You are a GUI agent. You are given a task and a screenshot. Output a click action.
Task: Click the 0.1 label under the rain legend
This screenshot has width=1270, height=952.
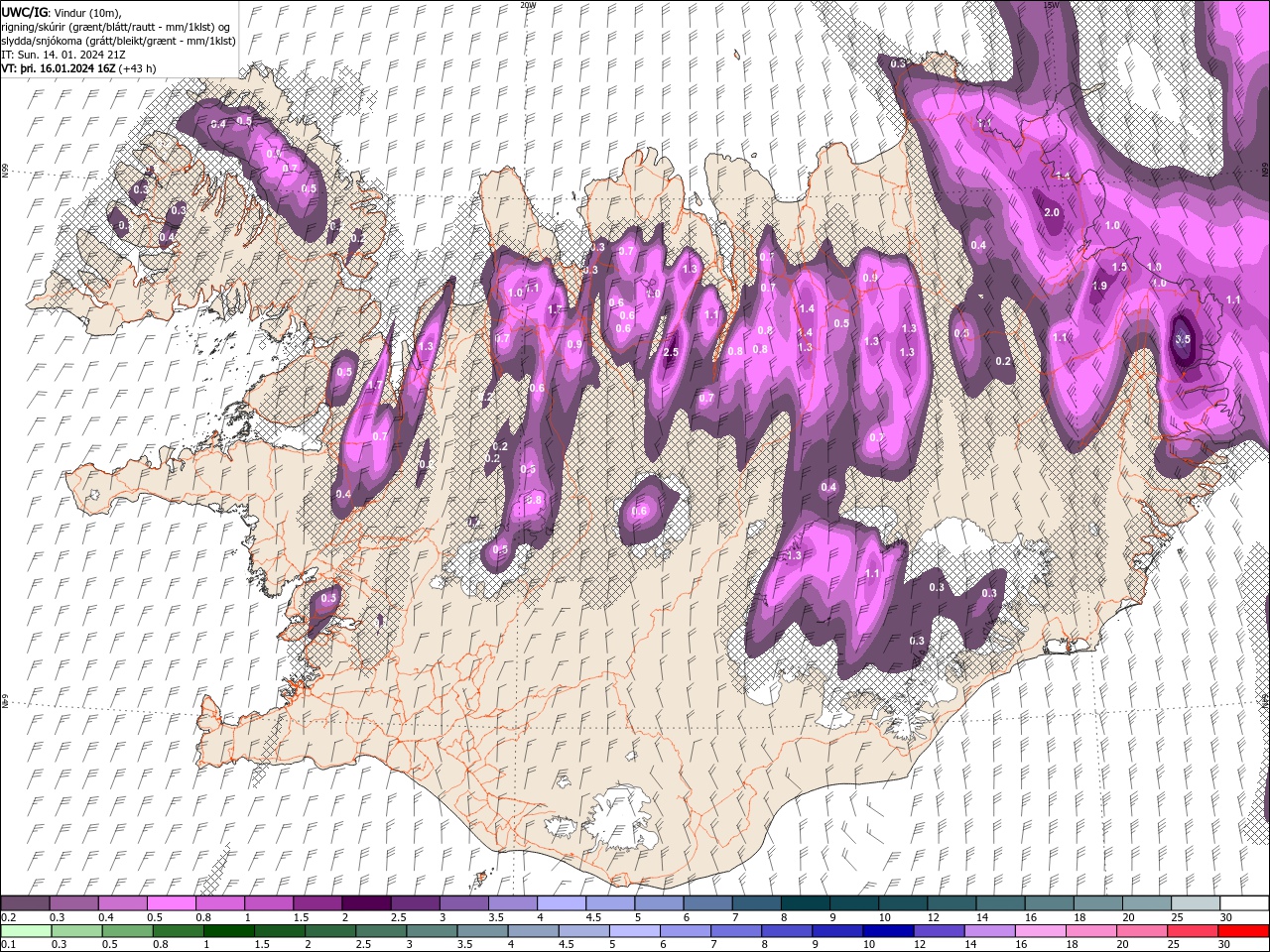click(x=8, y=945)
